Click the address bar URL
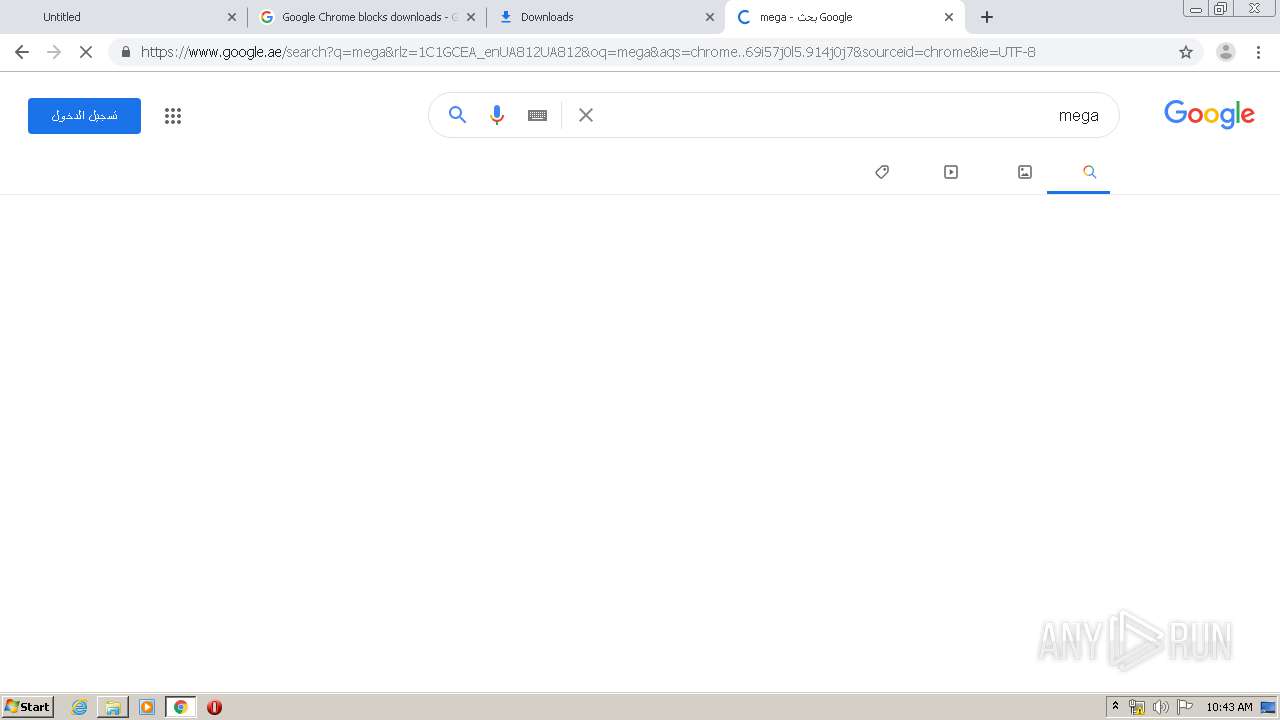This screenshot has height=720, width=1280. click(x=588, y=52)
